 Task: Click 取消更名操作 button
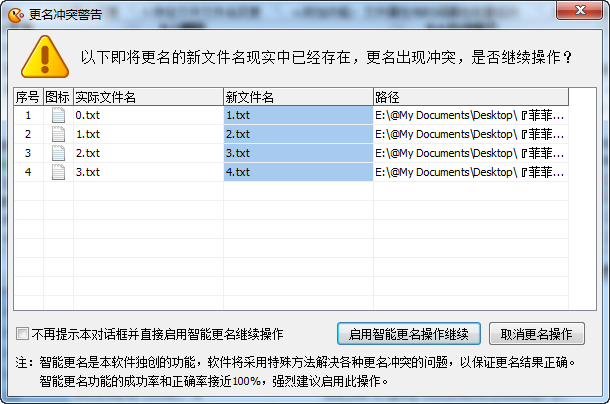[x=536, y=333]
